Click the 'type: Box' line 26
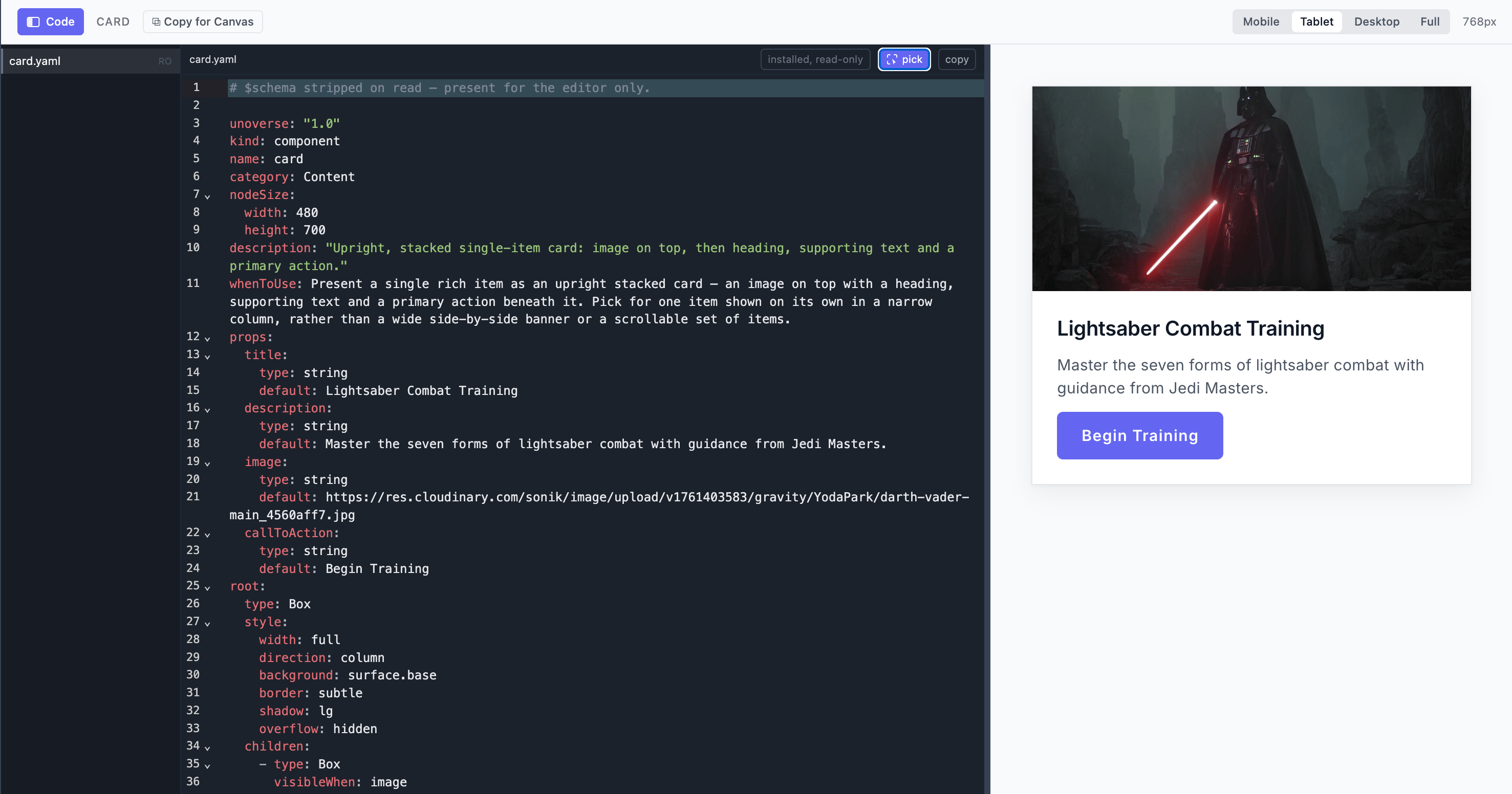 coord(277,604)
